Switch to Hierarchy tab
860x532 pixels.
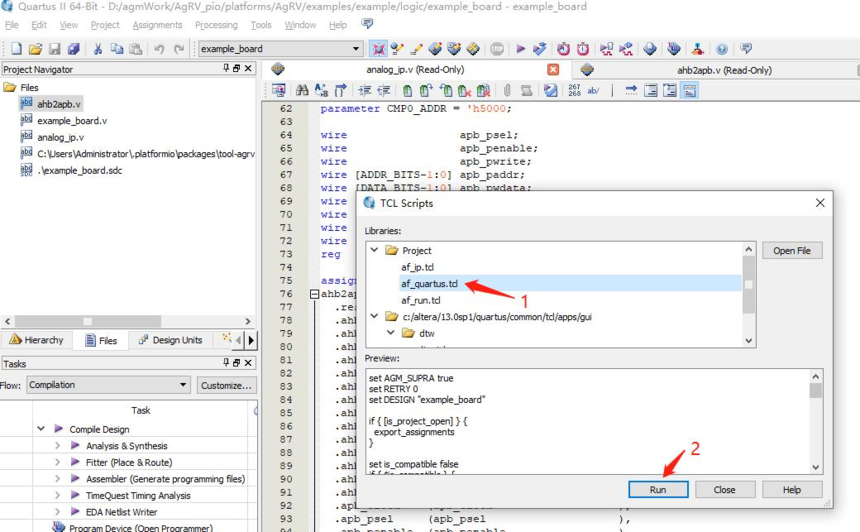pos(37,340)
